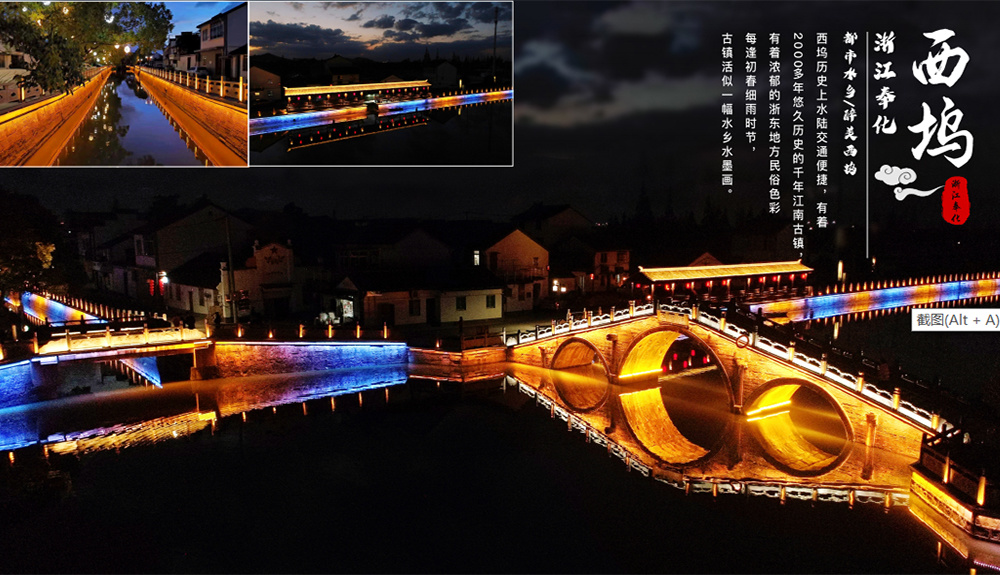Image resolution: width=1000 pixels, height=575 pixels.
Task: Select the text column 有着浓郁的浙东地方民俗色彩
Action: [774, 123]
